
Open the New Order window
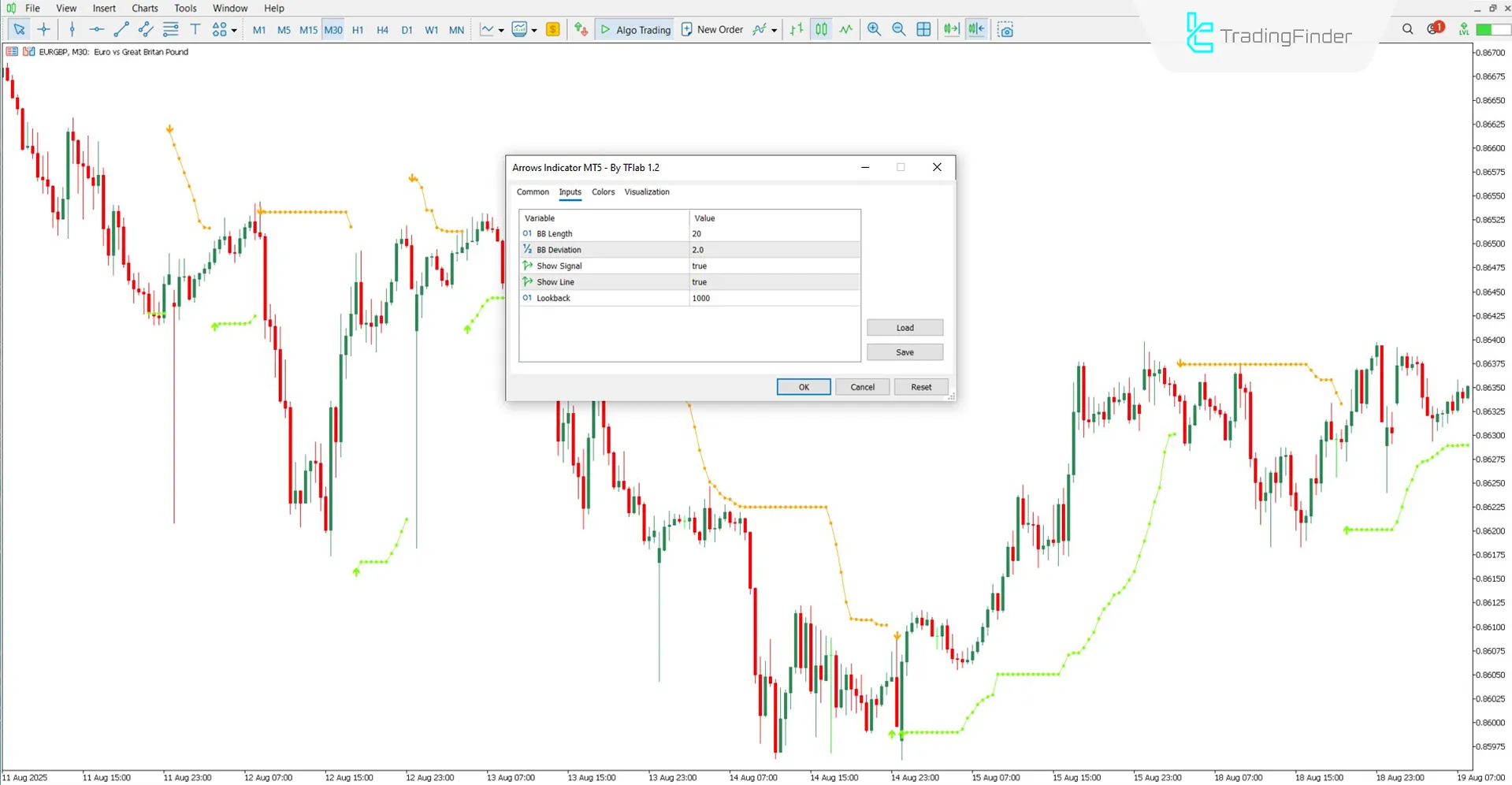tap(711, 29)
